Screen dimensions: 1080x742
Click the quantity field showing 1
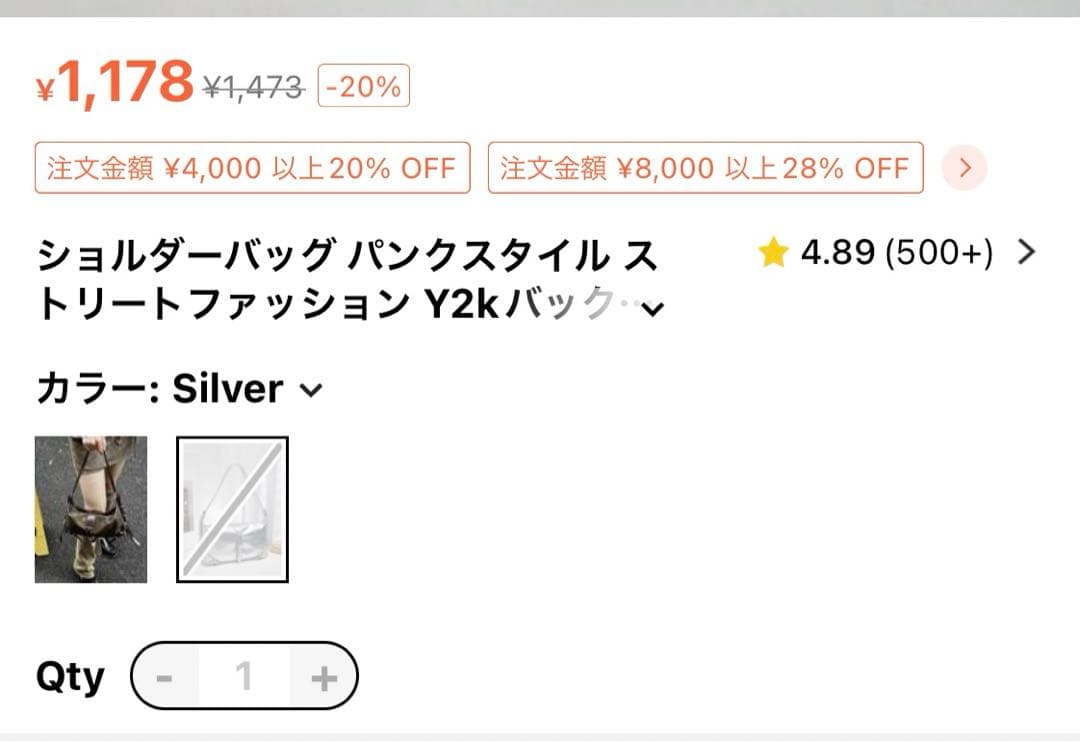coord(244,677)
